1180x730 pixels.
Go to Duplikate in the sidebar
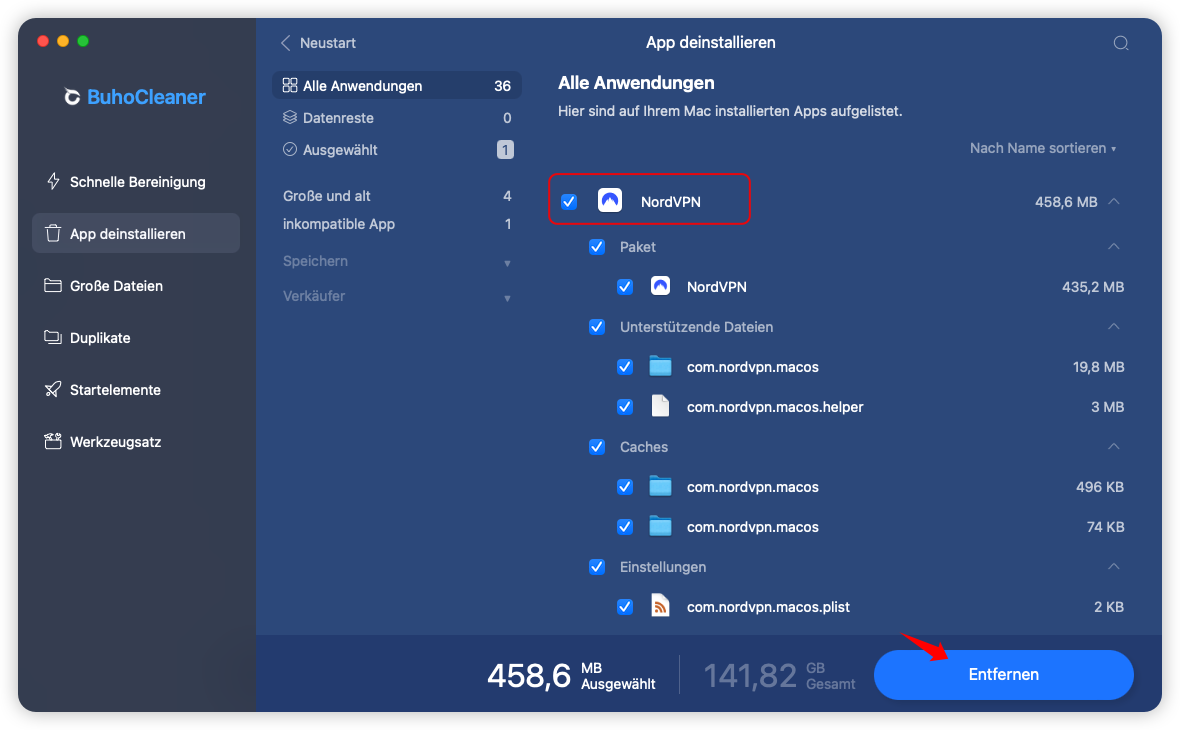pyautogui.click(x=135, y=337)
